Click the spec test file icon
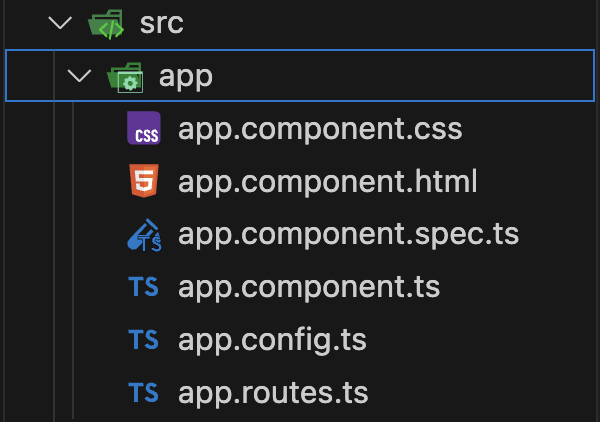The width and height of the screenshot is (600, 422). 144,235
